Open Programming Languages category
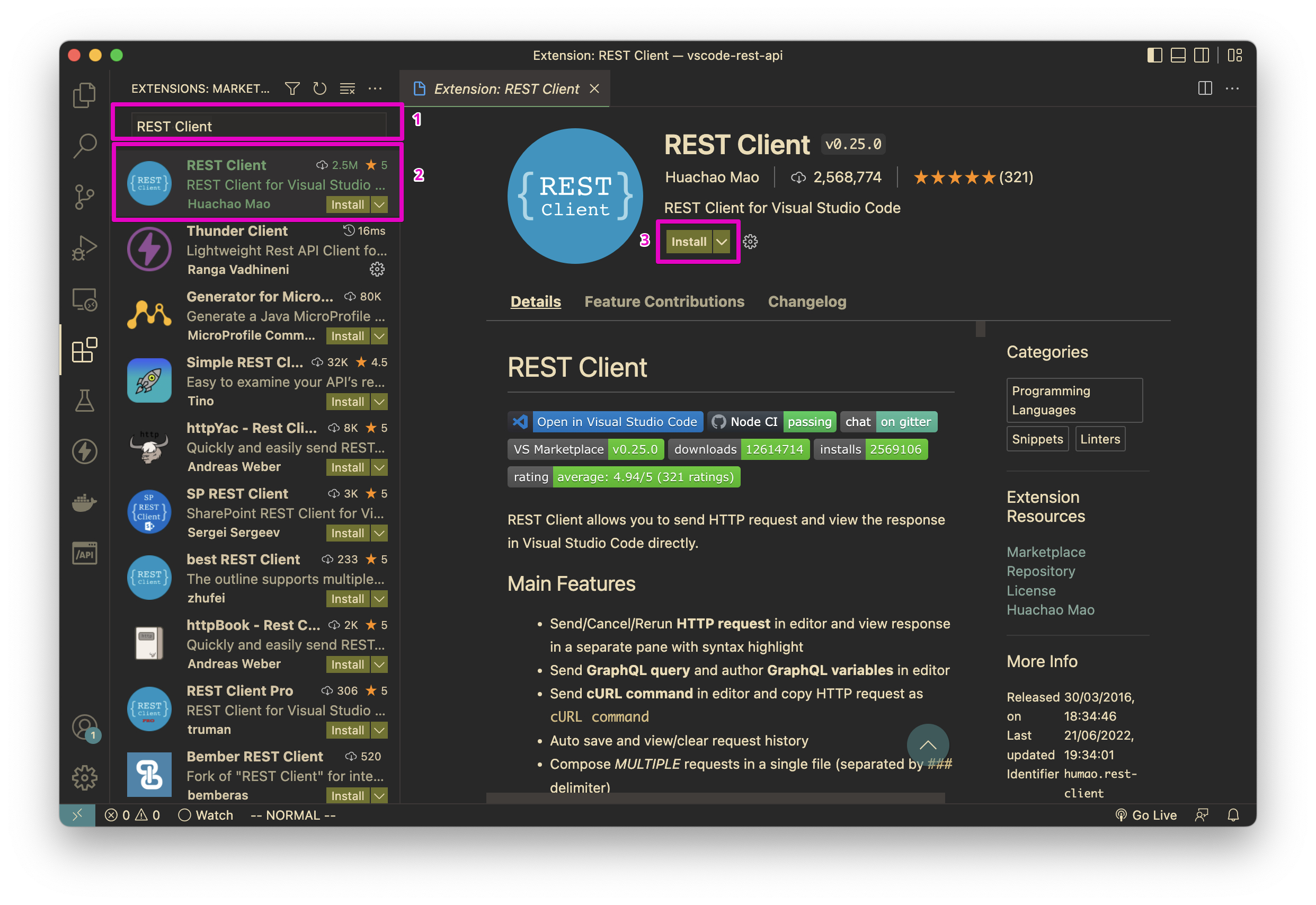1316x905 pixels. pos(1074,401)
